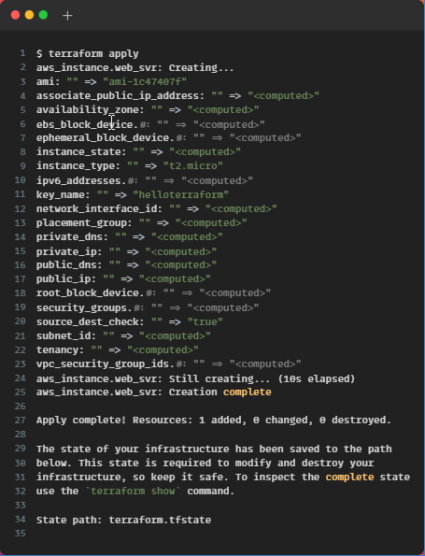Click the "terraform apply" command on line 1
Image resolution: width=425 pixels, height=556 pixels.
pos(94,54)
